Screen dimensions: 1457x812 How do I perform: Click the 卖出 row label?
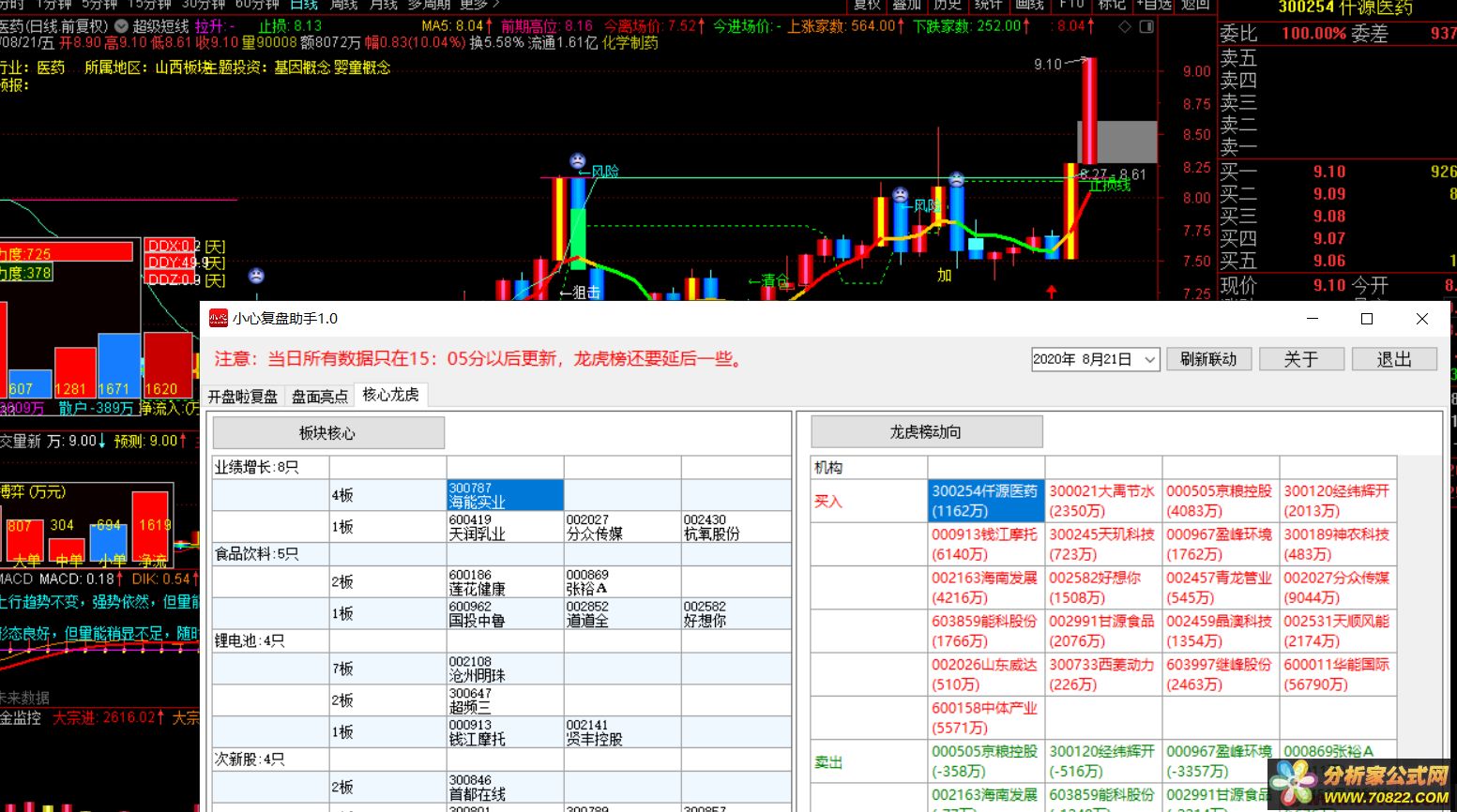828,762
